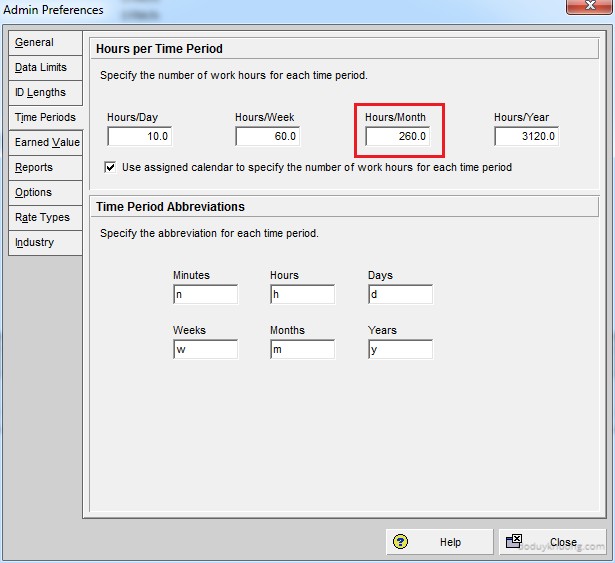Select the Industry tab
Screen dimensions: 615x563
35,243
